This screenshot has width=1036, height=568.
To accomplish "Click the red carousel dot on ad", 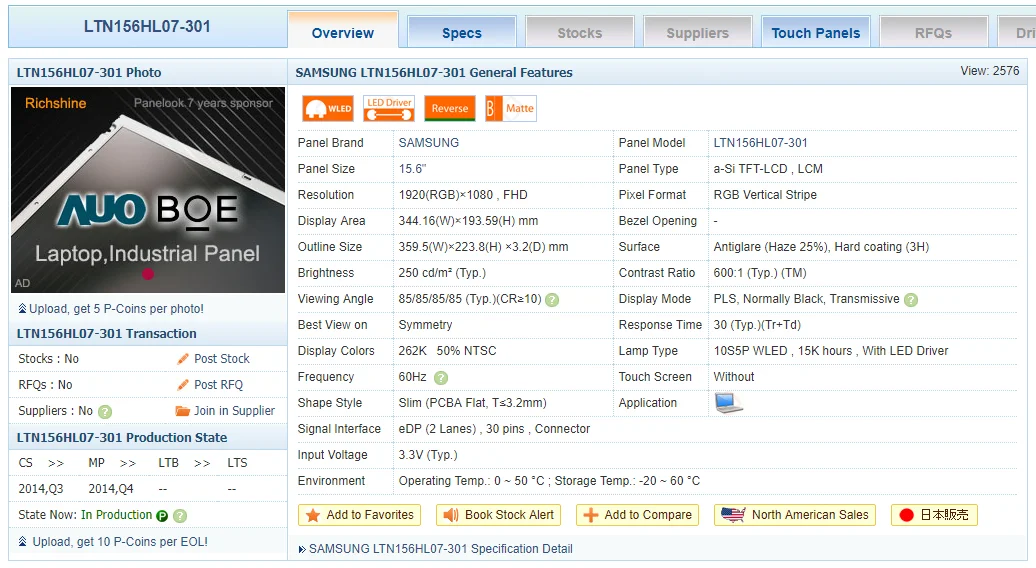I will (148, 273).
